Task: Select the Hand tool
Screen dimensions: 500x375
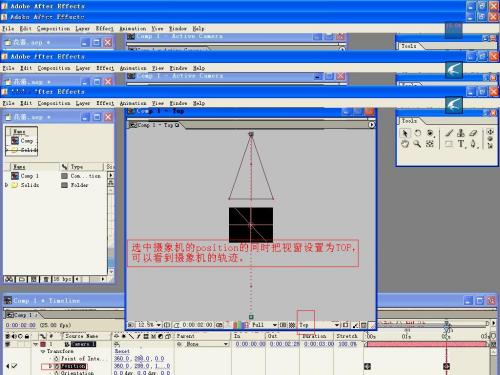Action: coord(405,144)
